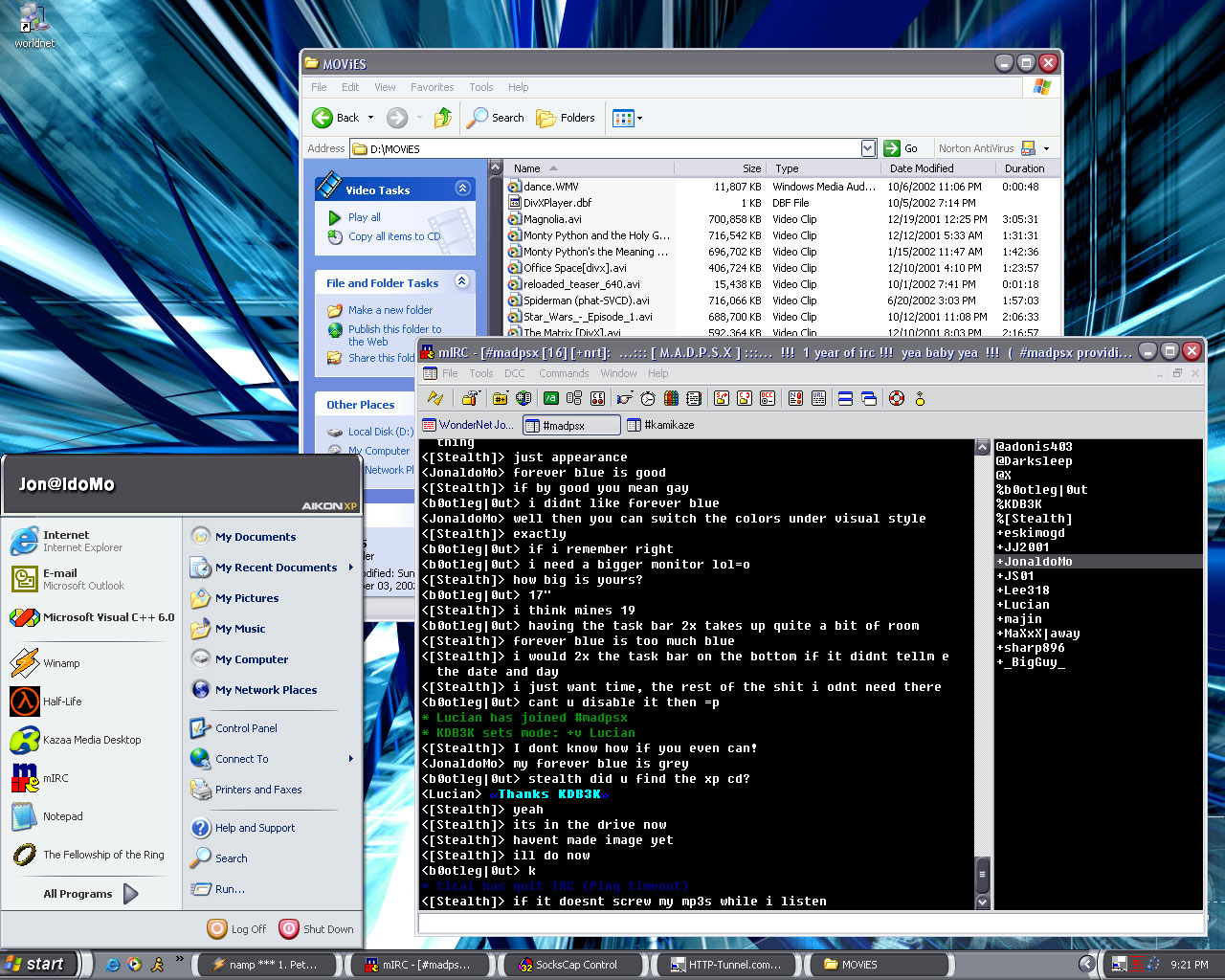Viewport: 1225px width, 980px height.
Task: Open the URL list icon in mIRC
Action: (x=818, y=398)
